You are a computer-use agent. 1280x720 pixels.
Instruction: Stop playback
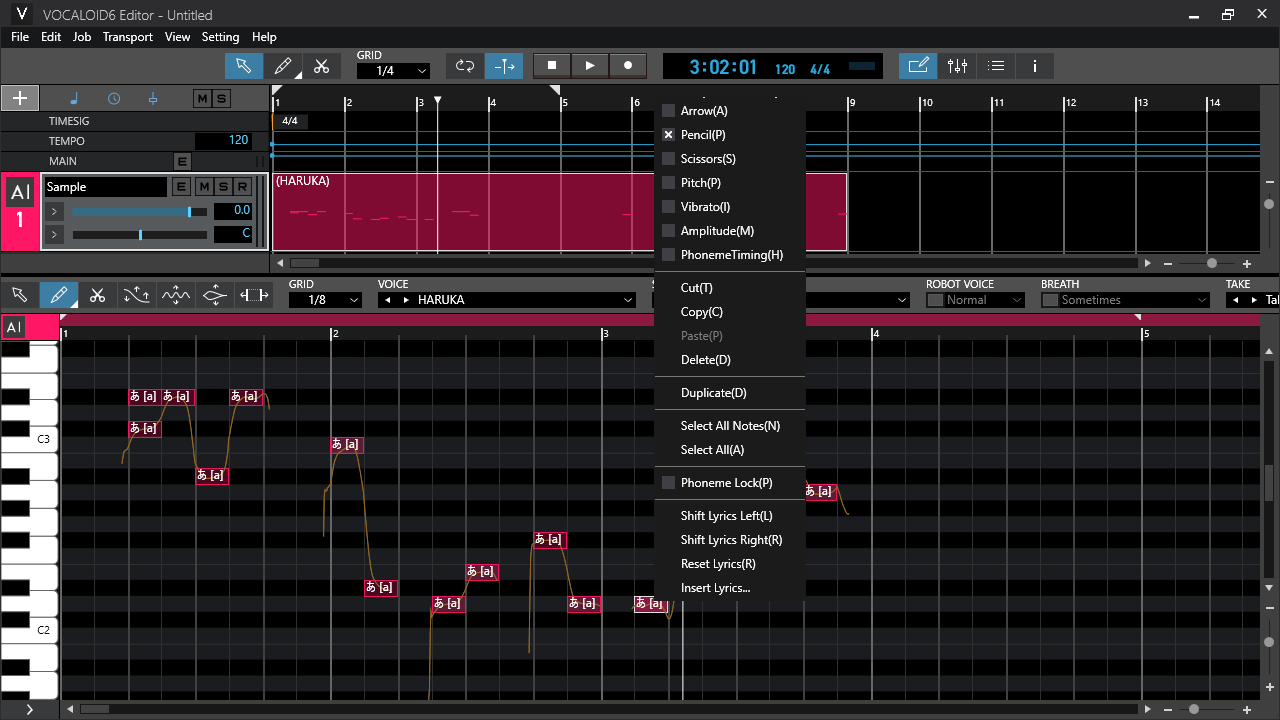point(552,65)
